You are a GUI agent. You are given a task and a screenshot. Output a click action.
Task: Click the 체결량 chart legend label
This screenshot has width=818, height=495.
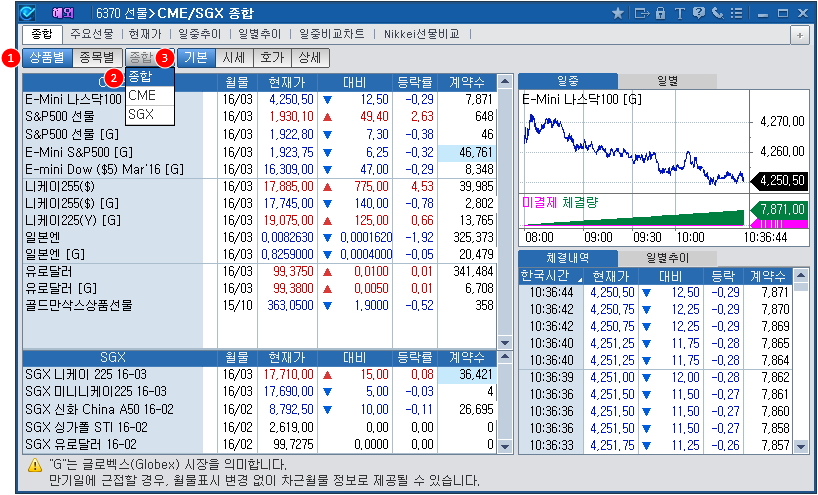click(x=581, y=202)
